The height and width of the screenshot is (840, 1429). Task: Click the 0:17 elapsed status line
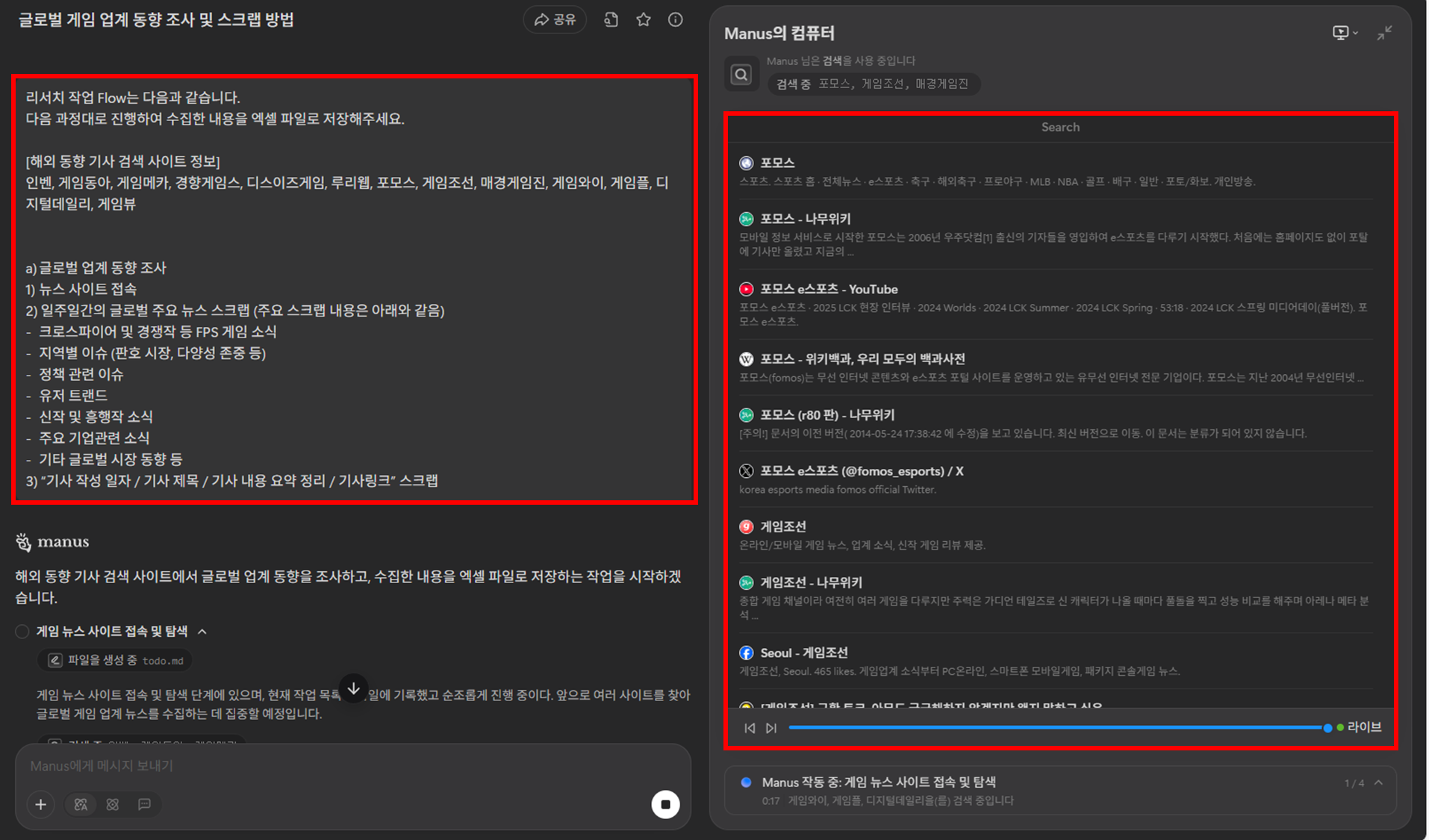(888, 800)
